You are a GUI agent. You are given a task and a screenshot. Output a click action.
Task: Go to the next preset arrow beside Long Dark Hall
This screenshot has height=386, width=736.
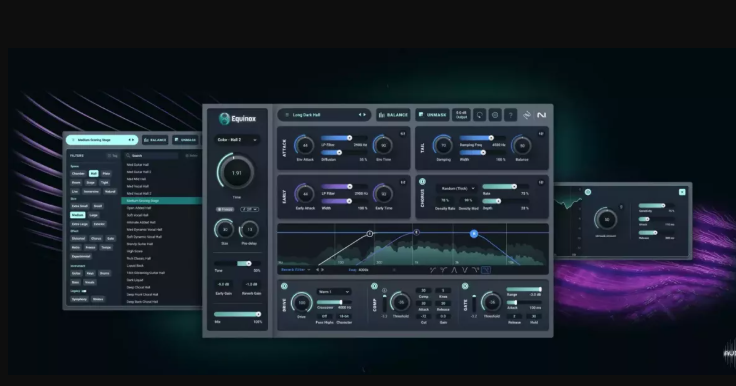point(365,115)
